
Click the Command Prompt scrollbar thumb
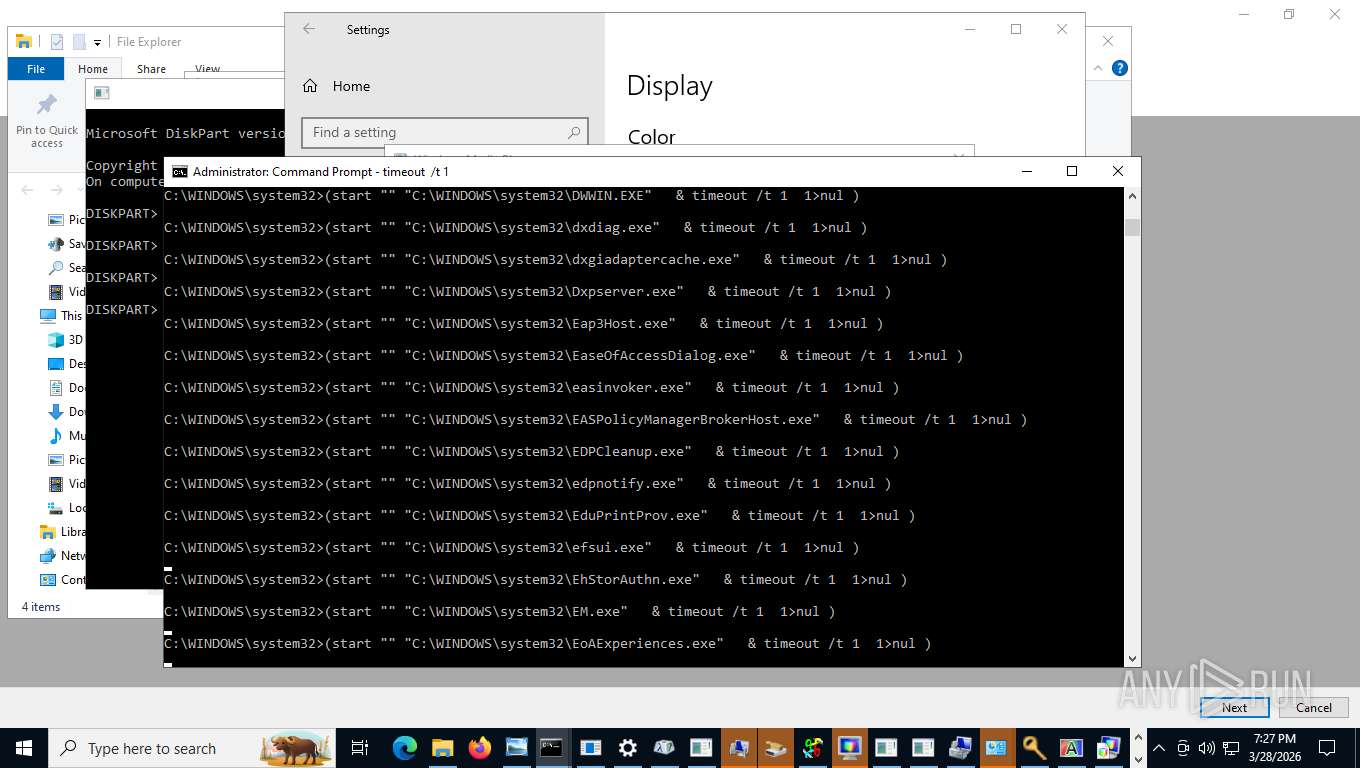click(1132, 227)
